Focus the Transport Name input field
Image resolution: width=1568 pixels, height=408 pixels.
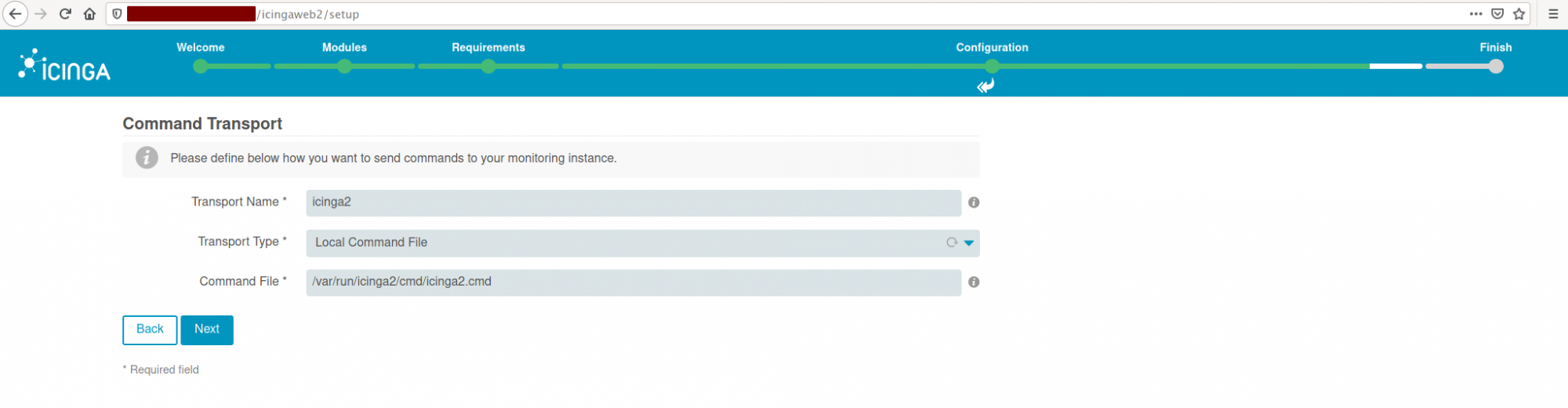pos(633,202)
